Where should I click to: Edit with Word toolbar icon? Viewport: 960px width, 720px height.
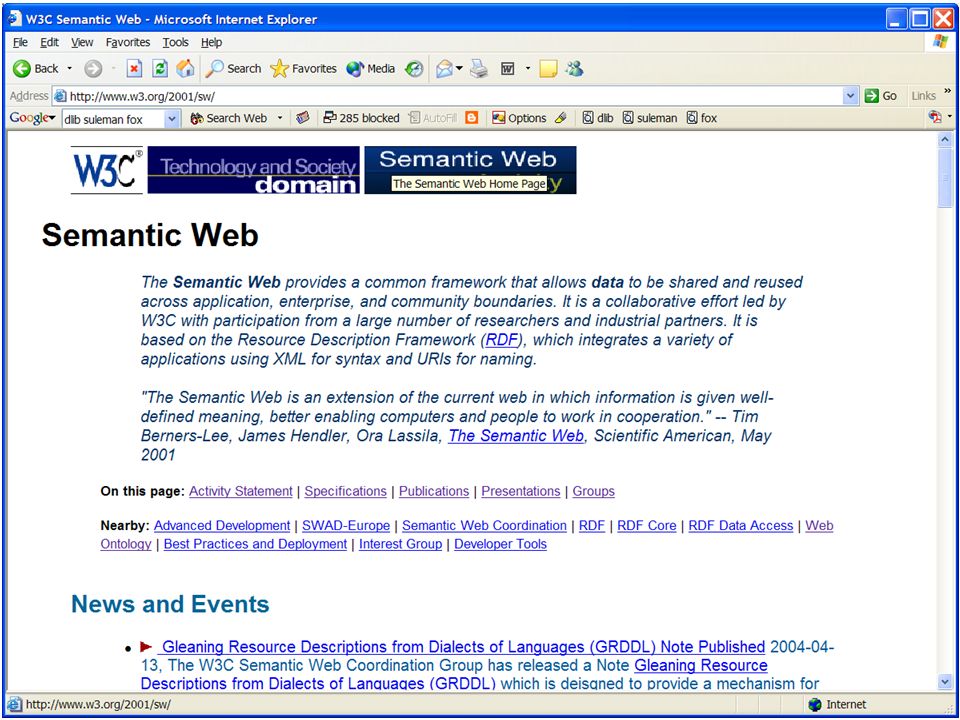(508, 69)
